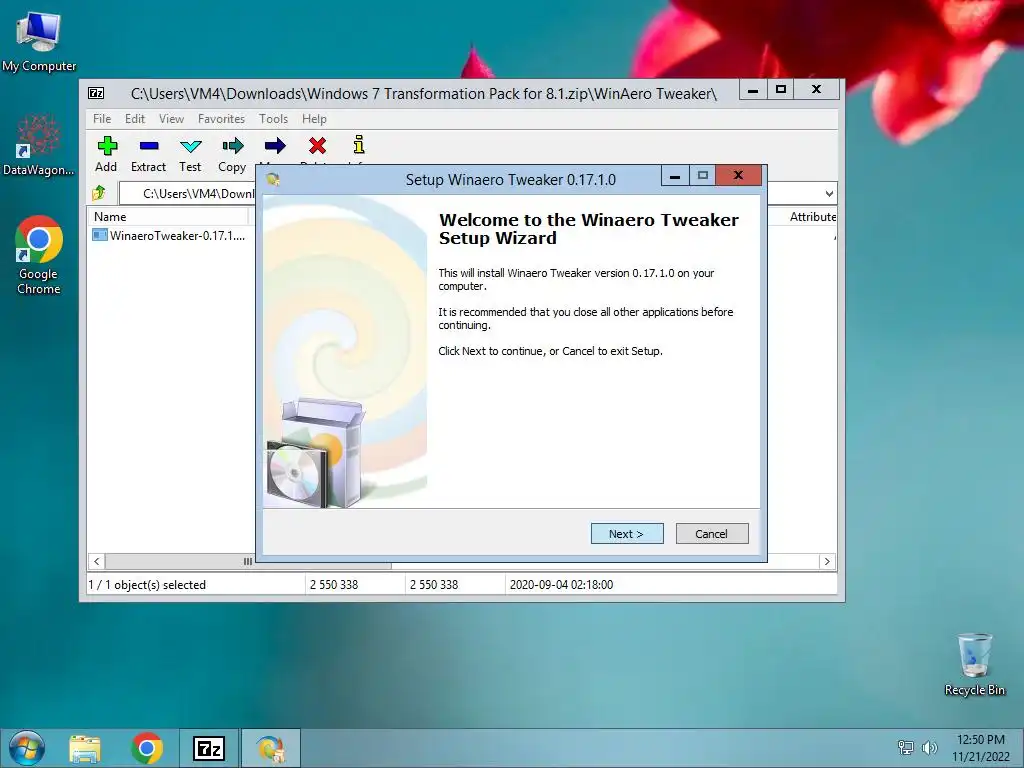1024x768 pixels.
Task: Click the taskbar clock showing 12:50 PM
Action: pyautogui.click(x=980, y=748)
